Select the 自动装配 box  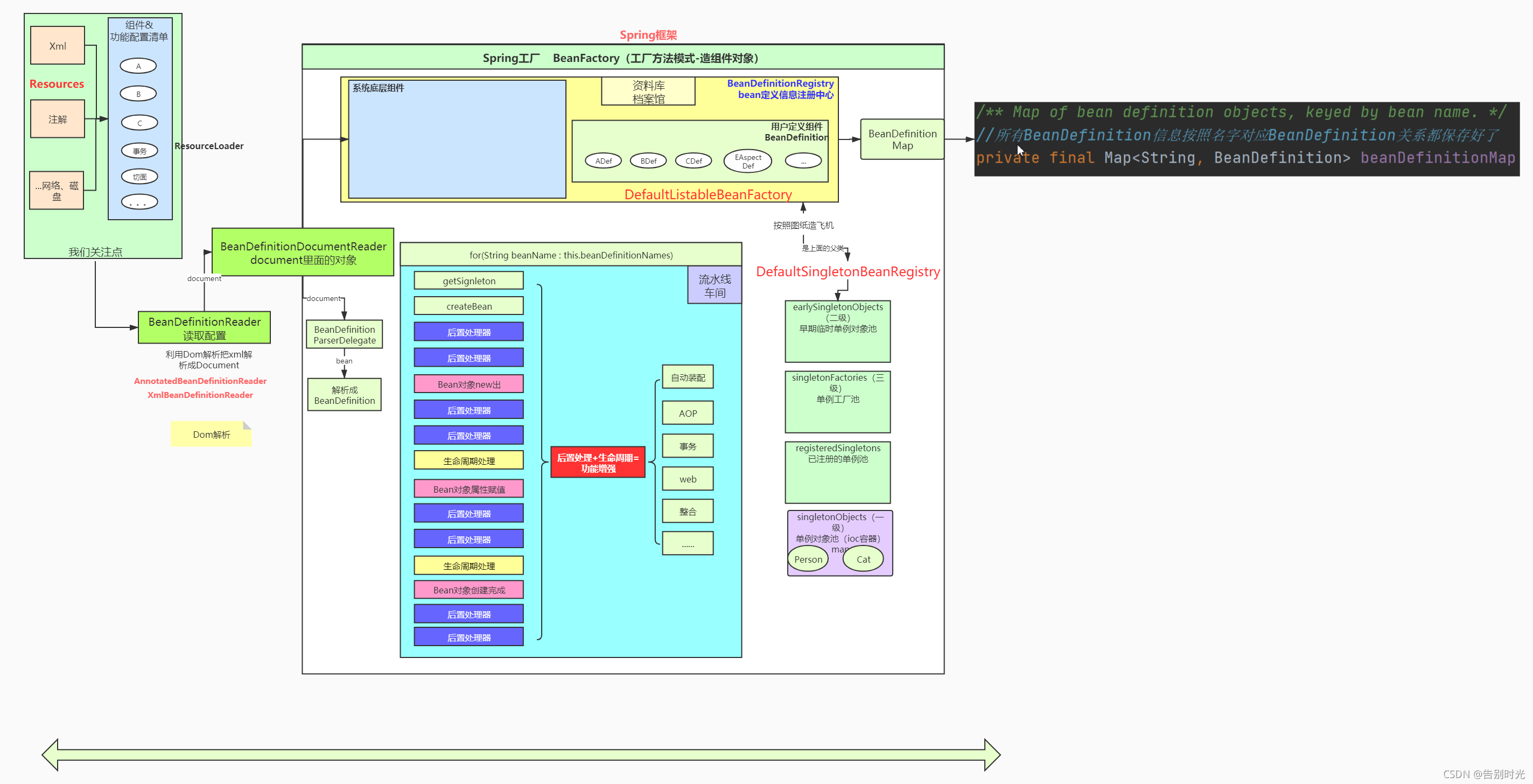pyautogui.click(x=688, y=377)
